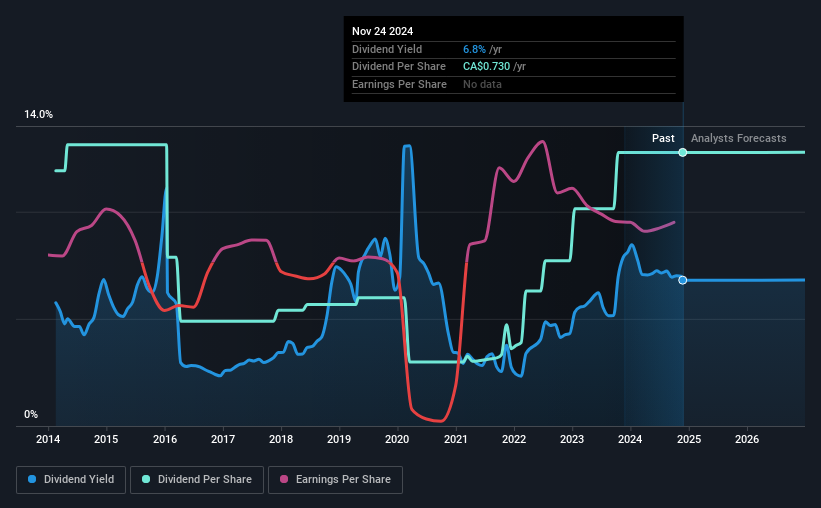Click the 0% y-axis label
Viewport: 821px width, 508px height.
click(31, 414)
